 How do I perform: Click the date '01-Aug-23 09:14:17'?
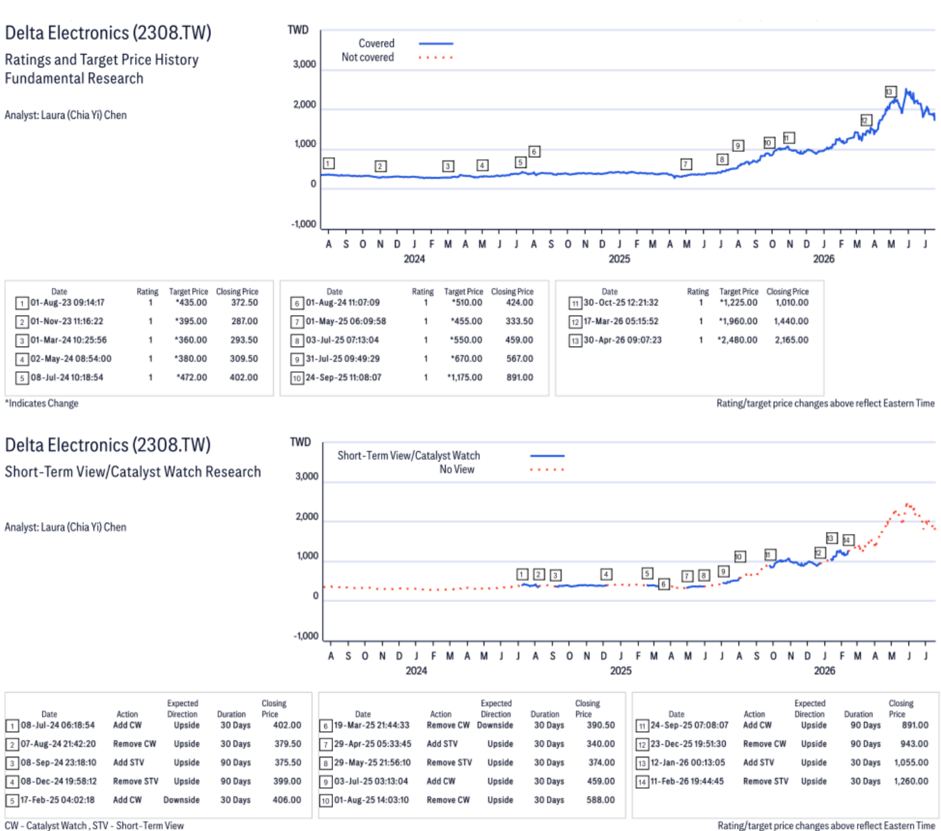pos(67,303)
